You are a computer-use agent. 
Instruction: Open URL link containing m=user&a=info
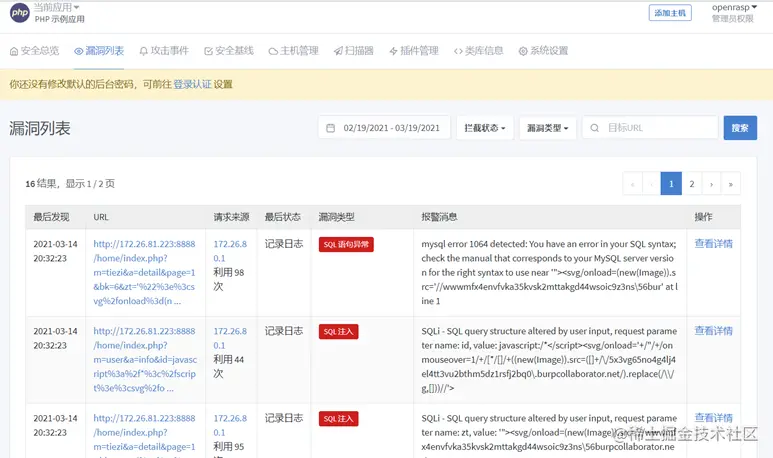145,359
